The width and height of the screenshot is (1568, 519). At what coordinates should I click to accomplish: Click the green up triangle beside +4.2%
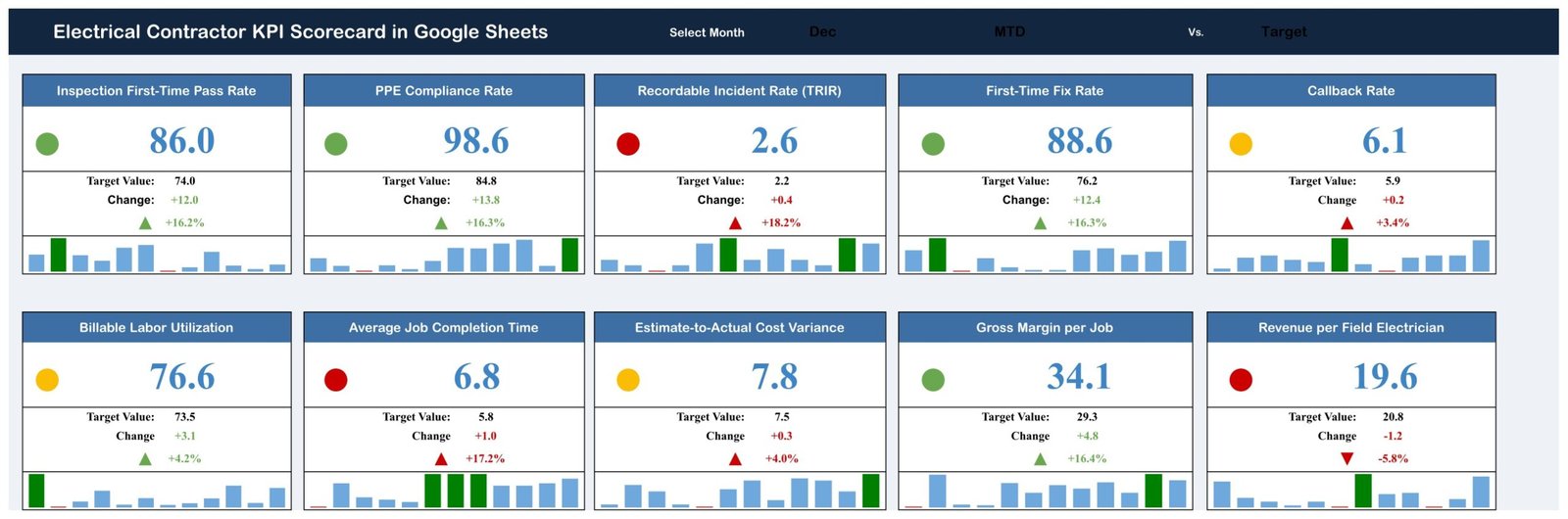pyautogui.click(x=145, y=459)
